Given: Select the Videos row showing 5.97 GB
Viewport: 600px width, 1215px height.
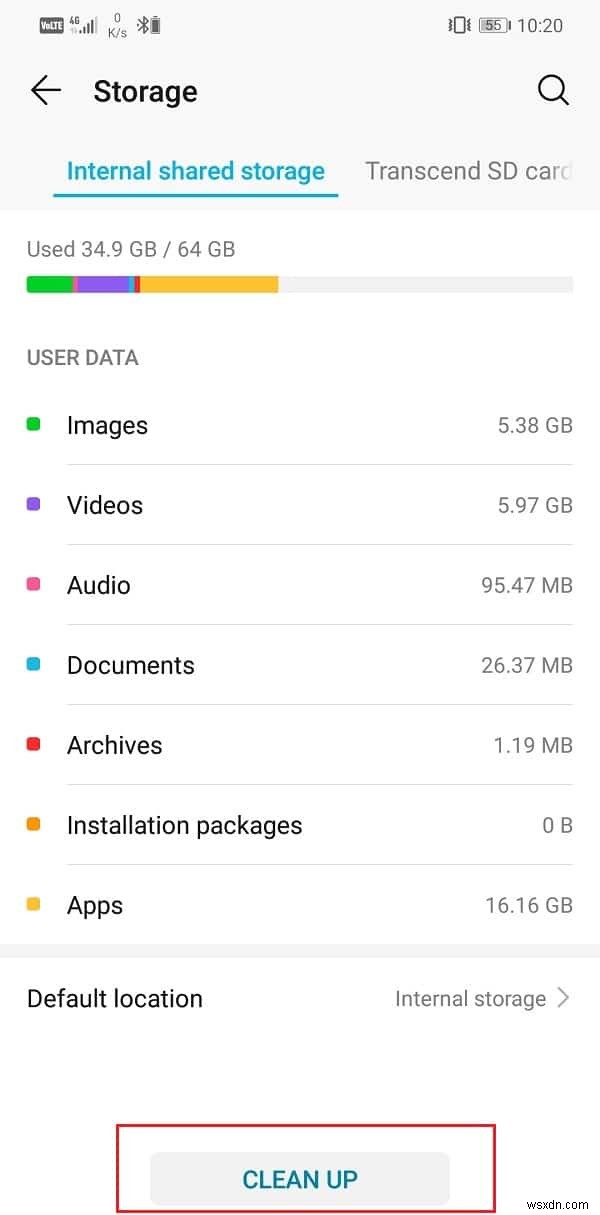Looking at the screenshot, I should click(300, 504).
